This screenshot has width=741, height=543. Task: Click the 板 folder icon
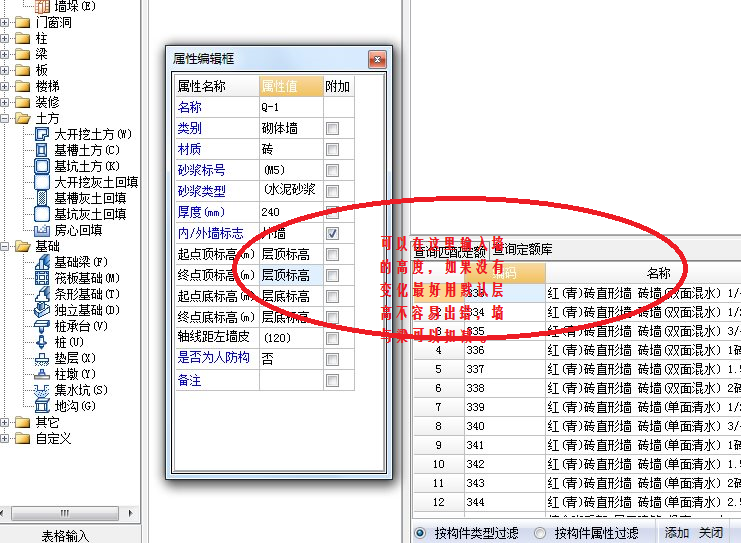(22, 70)
